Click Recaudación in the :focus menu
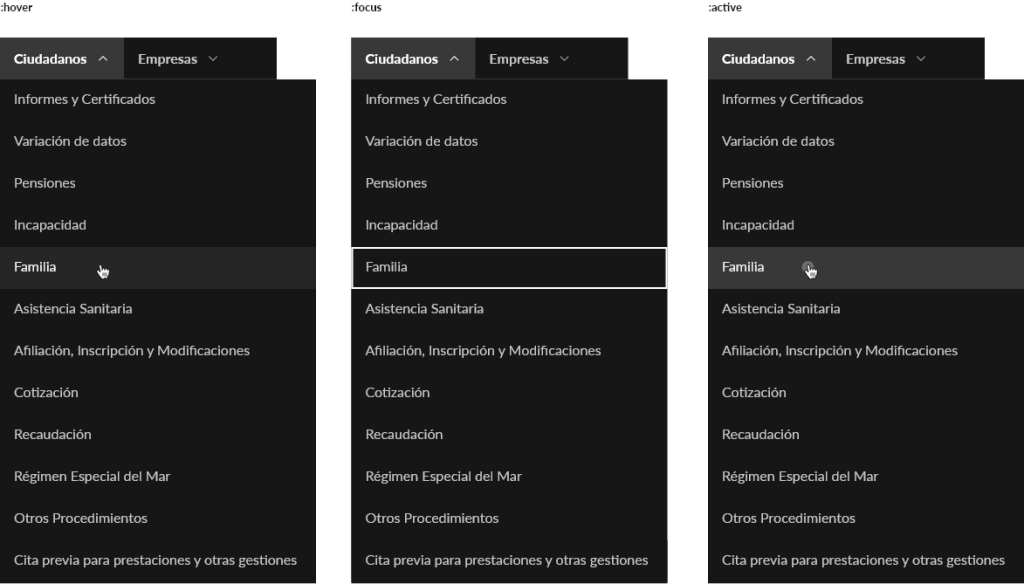The image size is (1024, 584). (404, 435)
